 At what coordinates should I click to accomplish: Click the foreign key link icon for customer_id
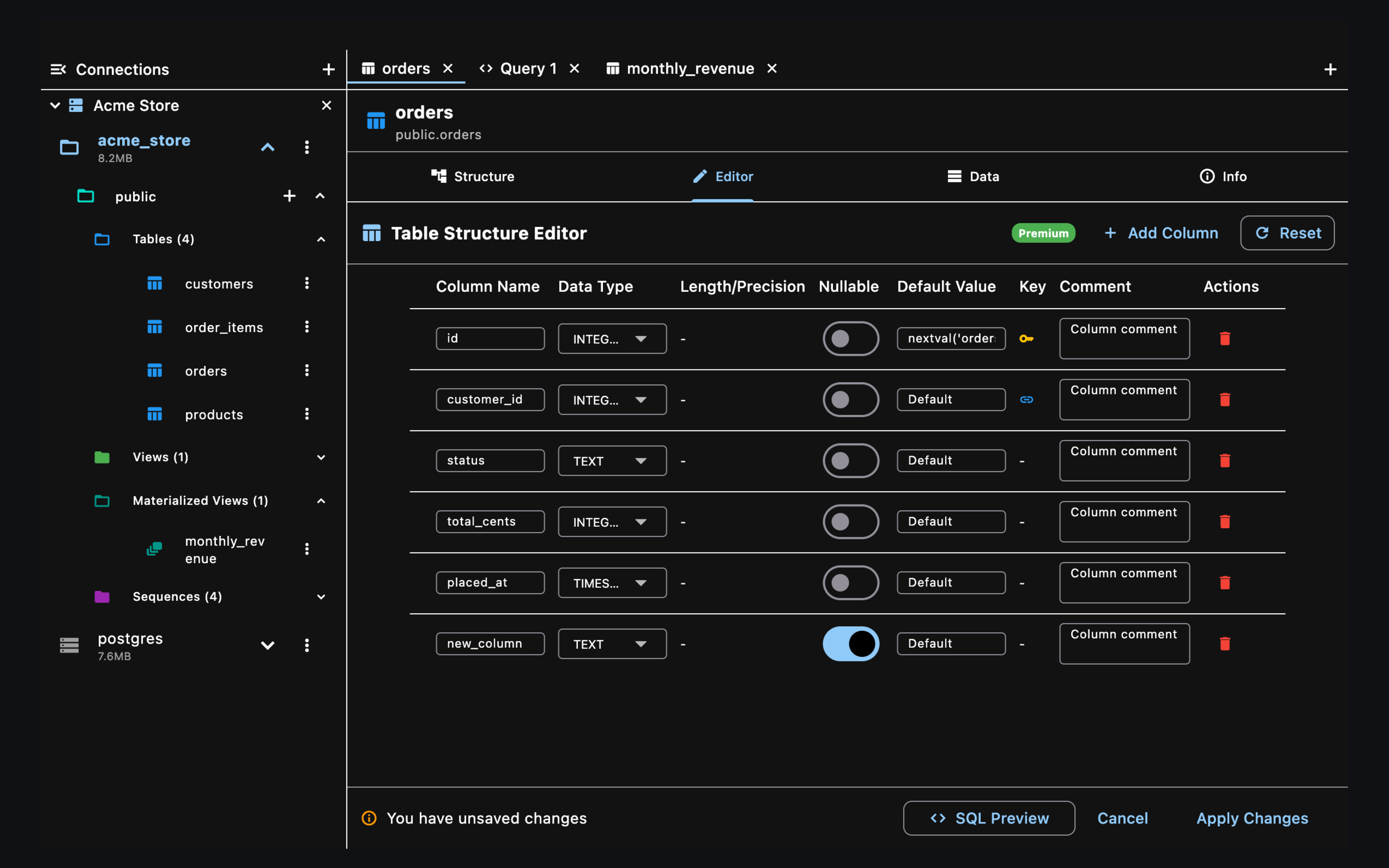1026,400
